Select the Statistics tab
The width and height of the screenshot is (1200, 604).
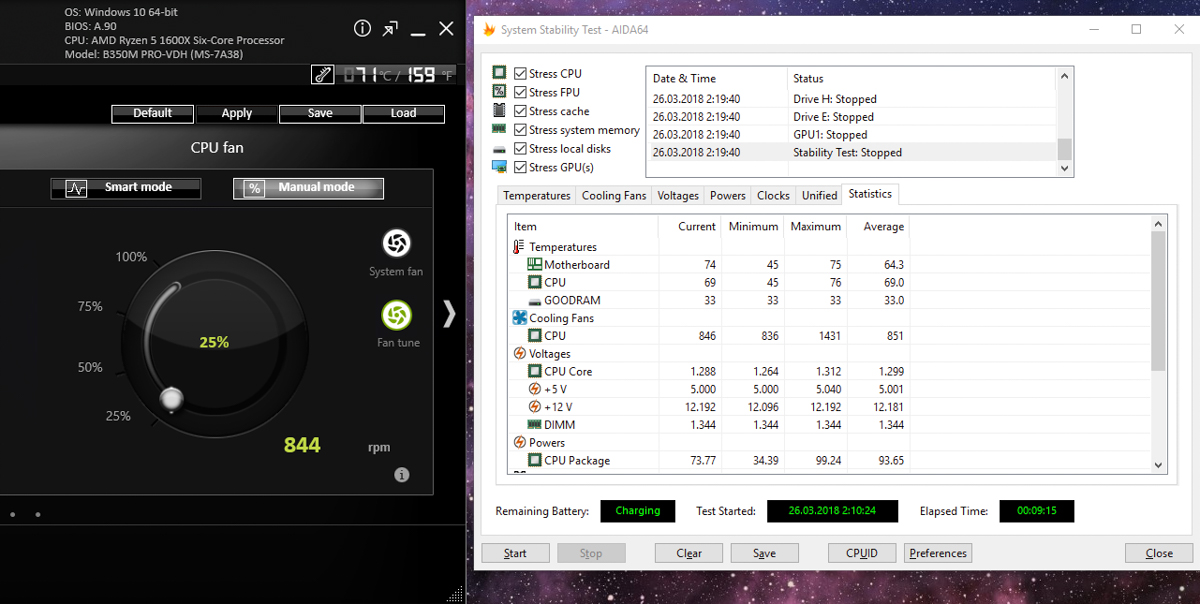870,194
